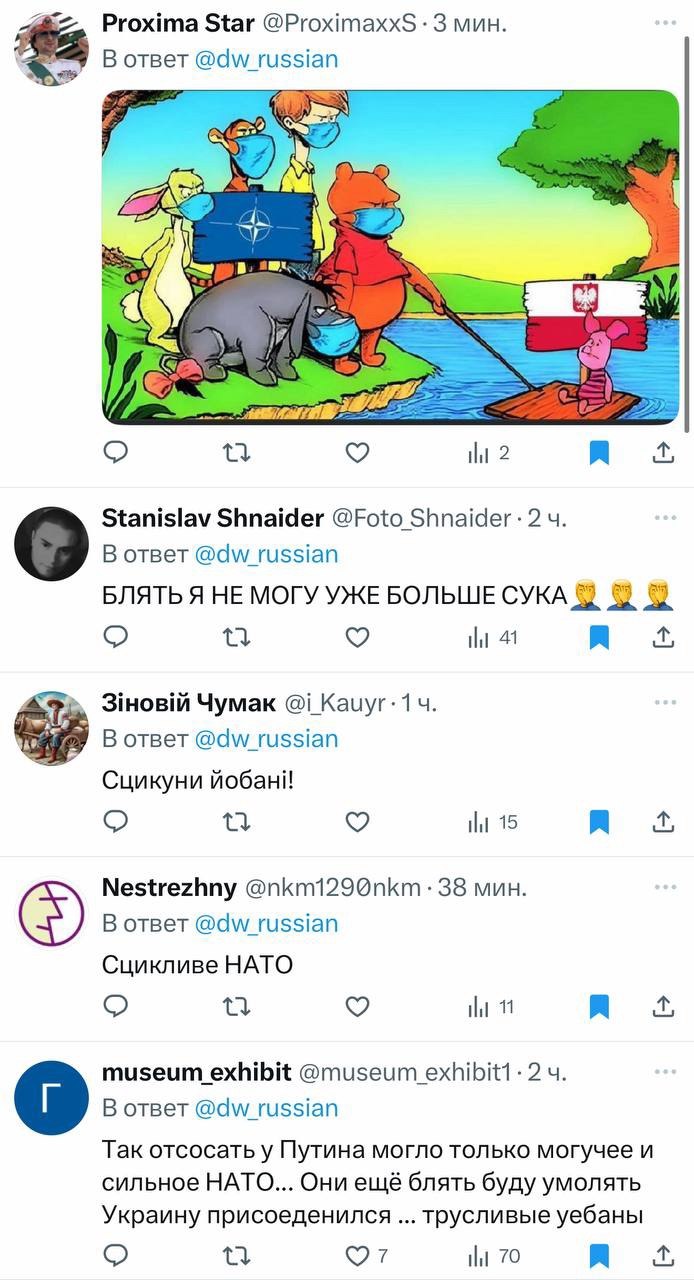This screenshot has width=694, height=1280.
Task: Reply to Proxima Star's tweet
Action: (x=116, y=453)
